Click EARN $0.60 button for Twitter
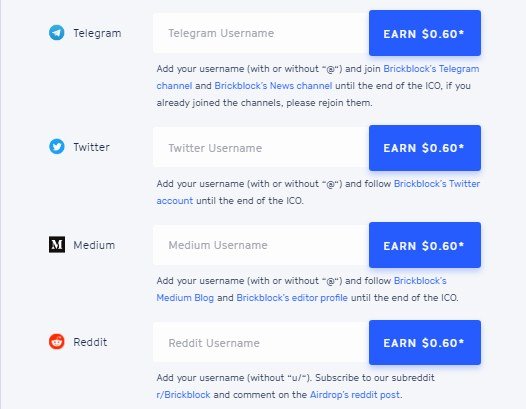526x409 pixels. 425,148
